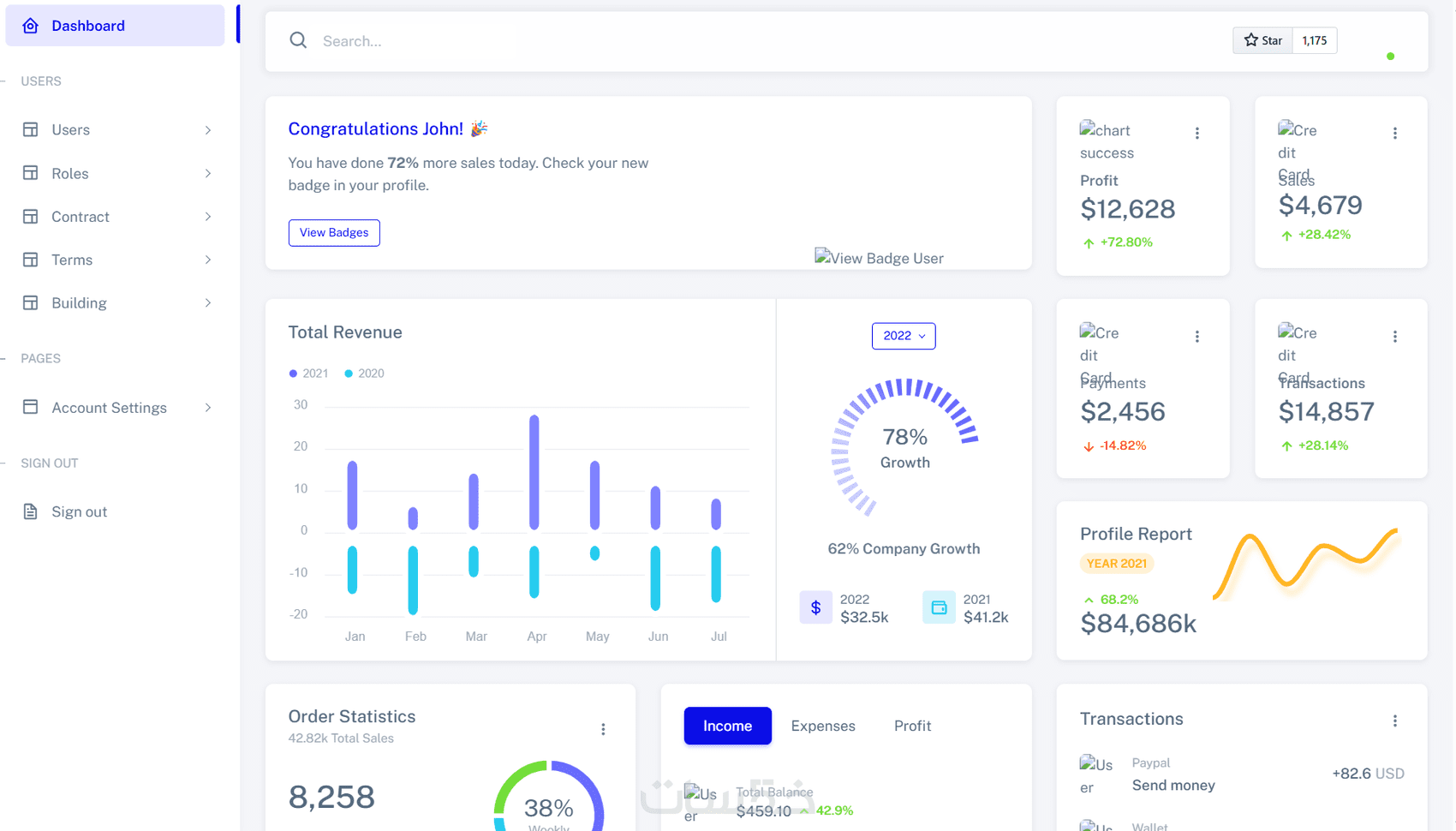This screenshot has height=831, width=1456.
Task: Click the Terms layout icon in sidebar
Action: [x=31, y=260]
